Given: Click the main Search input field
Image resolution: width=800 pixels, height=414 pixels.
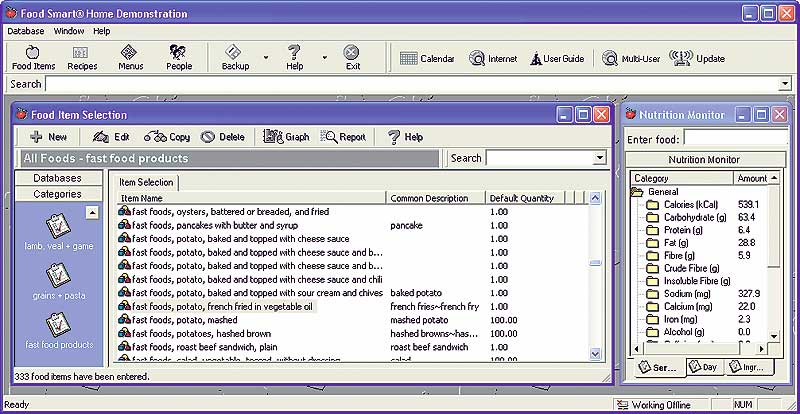Looking at the screenshot, I should pos(411,84).
